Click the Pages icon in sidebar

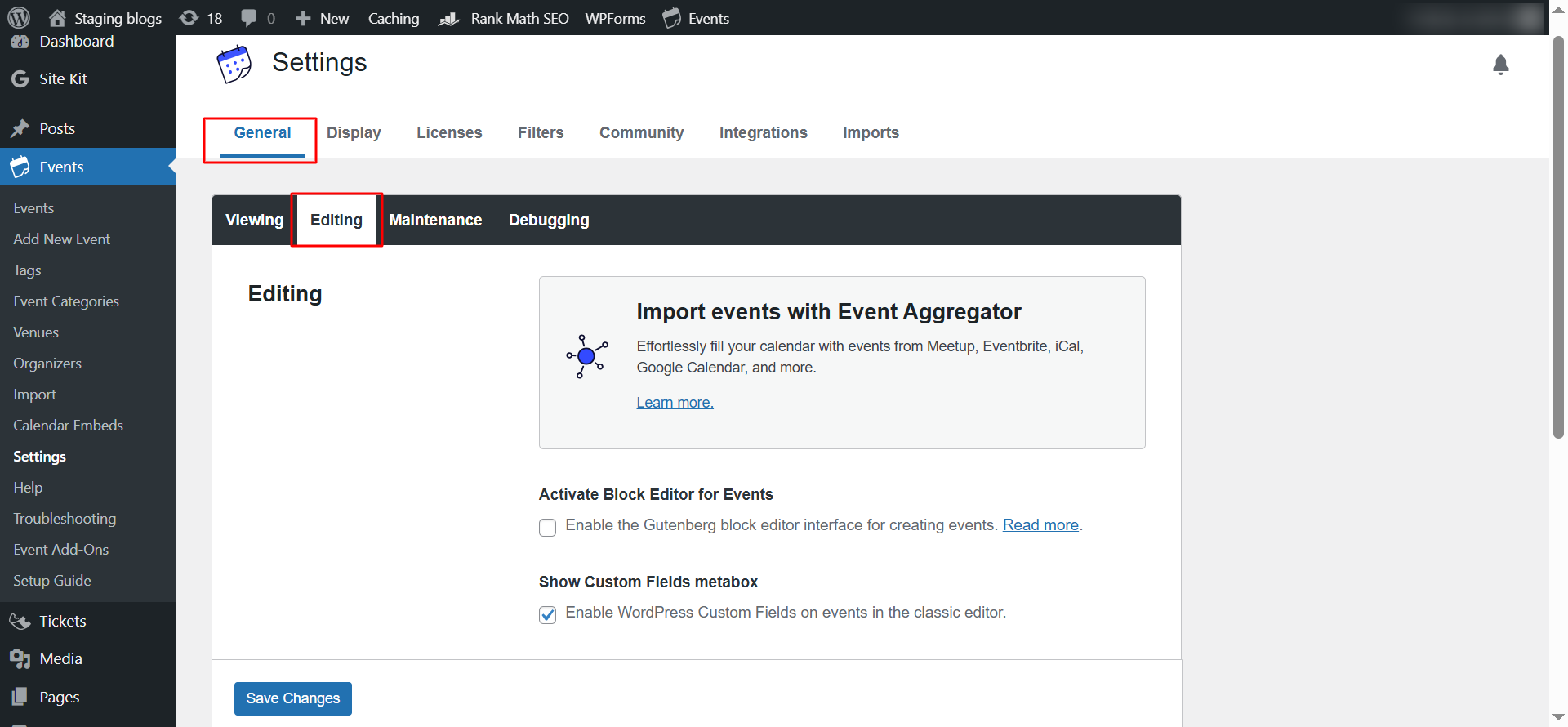[20, 697]
